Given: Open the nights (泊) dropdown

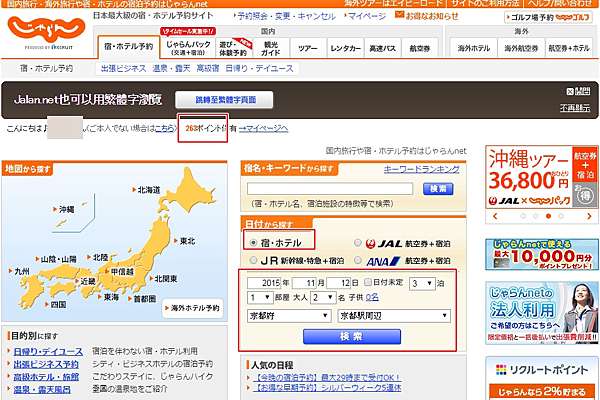Looking at the screenshot, I should point(422,284).
